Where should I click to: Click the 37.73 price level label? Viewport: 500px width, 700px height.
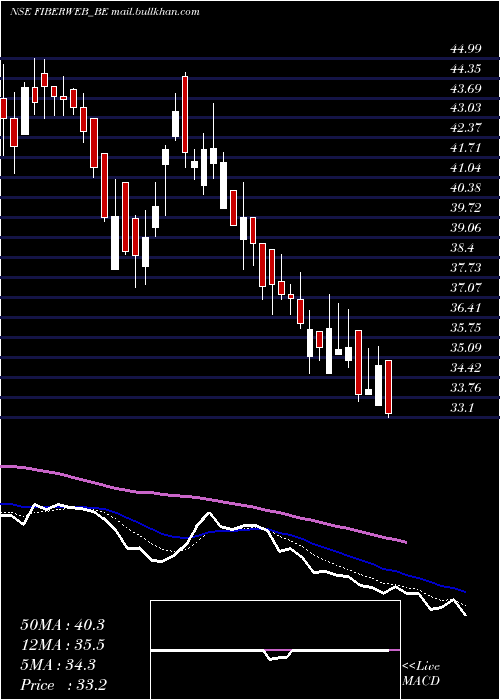pyautogui.click(x=466, y=267)
